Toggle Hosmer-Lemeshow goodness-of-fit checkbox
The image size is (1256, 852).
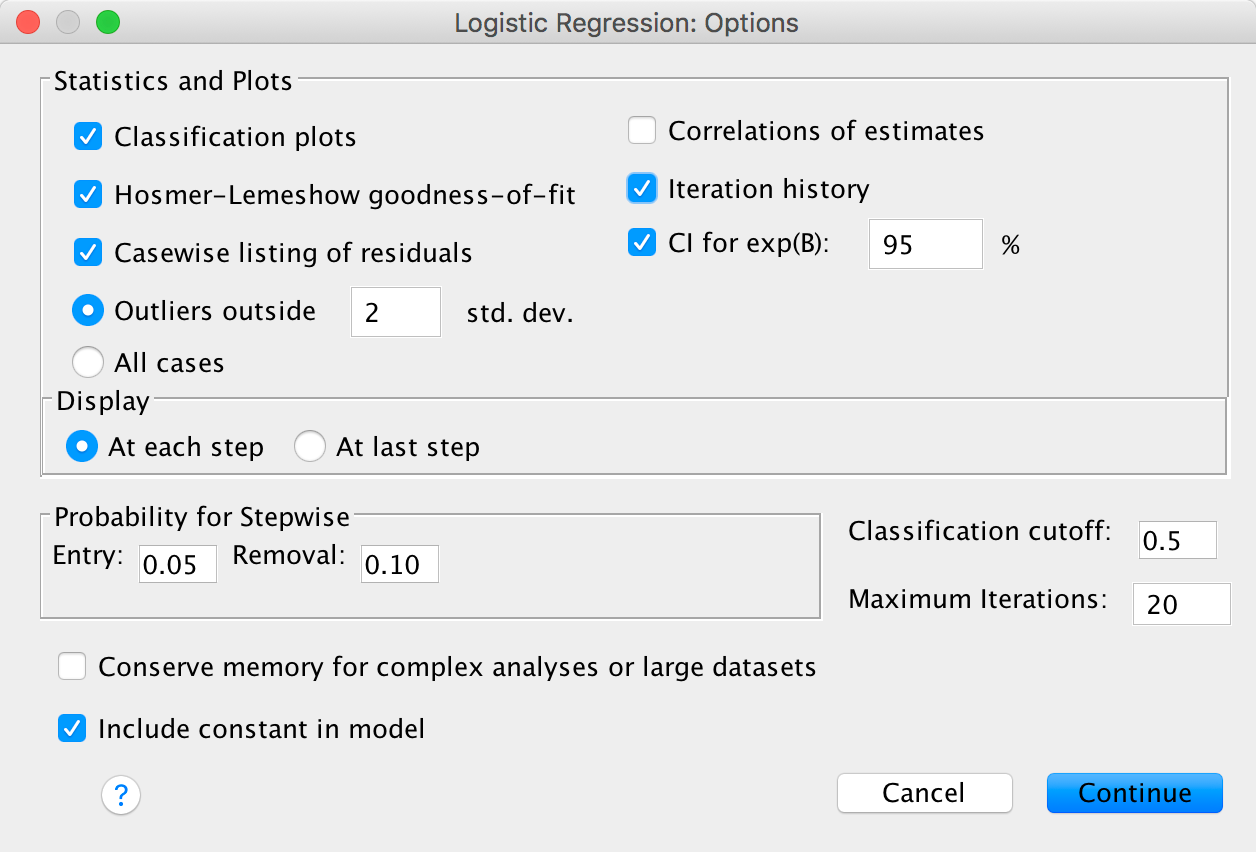click(89, 194)
